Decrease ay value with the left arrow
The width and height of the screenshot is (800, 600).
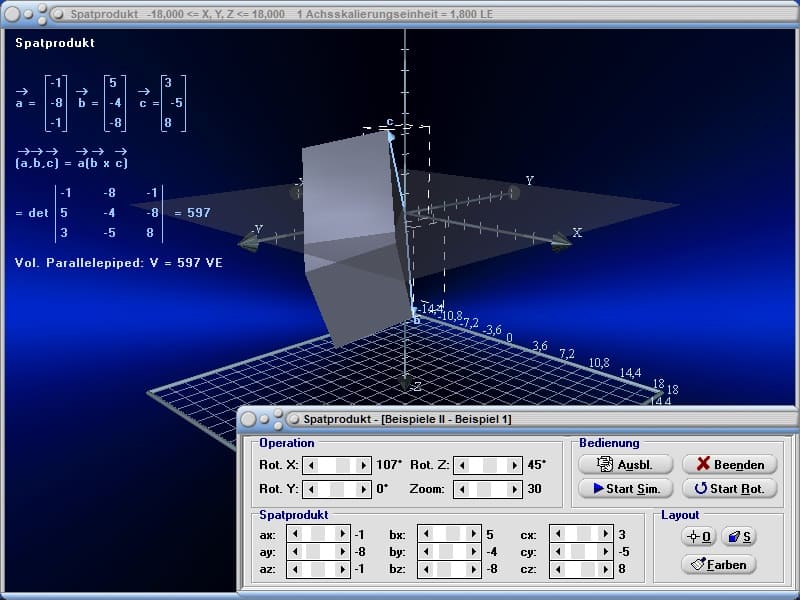coord(293,552)
